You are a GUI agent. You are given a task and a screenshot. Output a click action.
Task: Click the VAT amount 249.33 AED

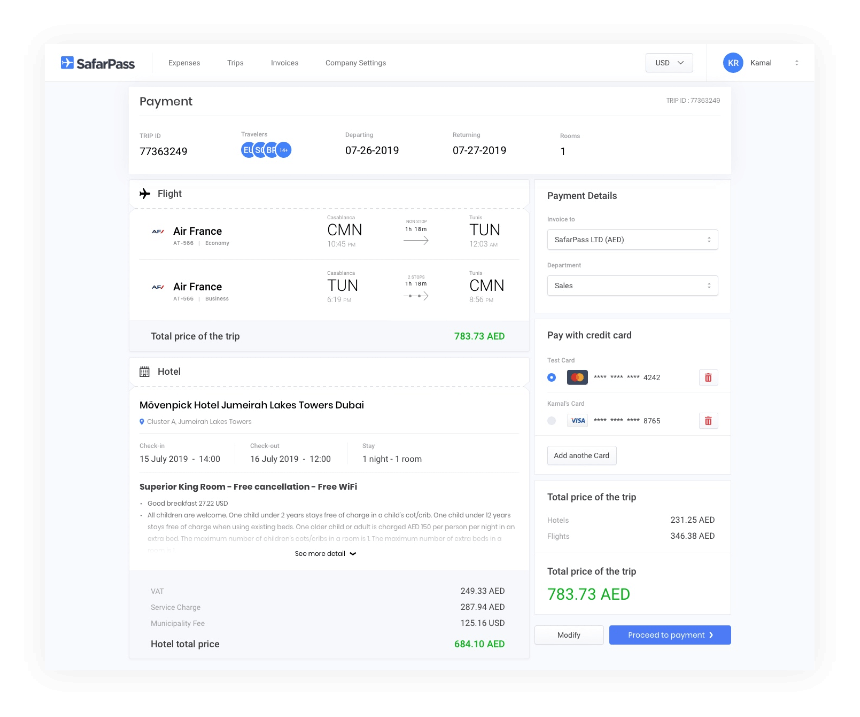[483, 591]
